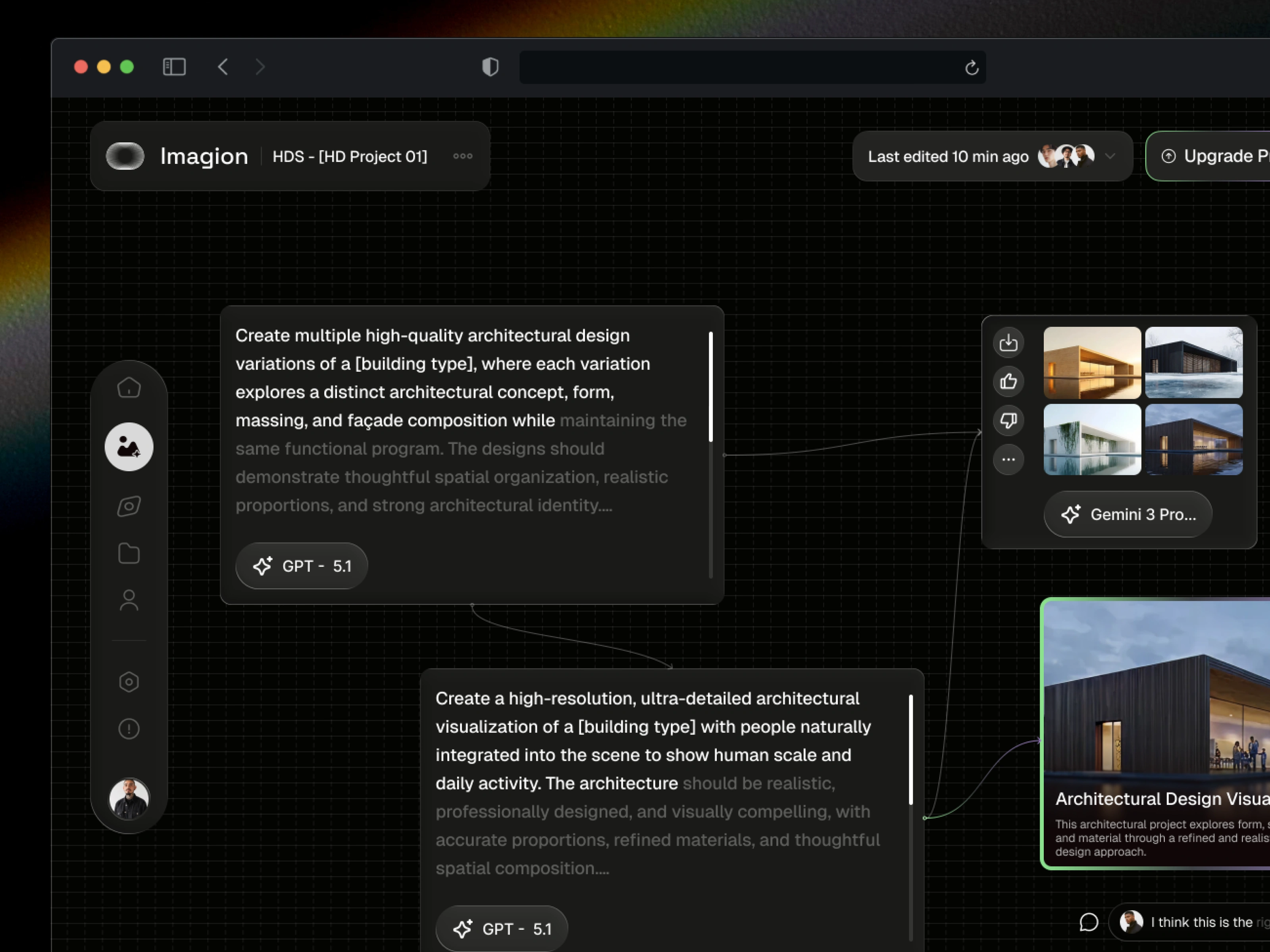The height and width of the screenshot is (952, 1270).
Task: Open the hexagon settings icon
Action: point(129,682)
